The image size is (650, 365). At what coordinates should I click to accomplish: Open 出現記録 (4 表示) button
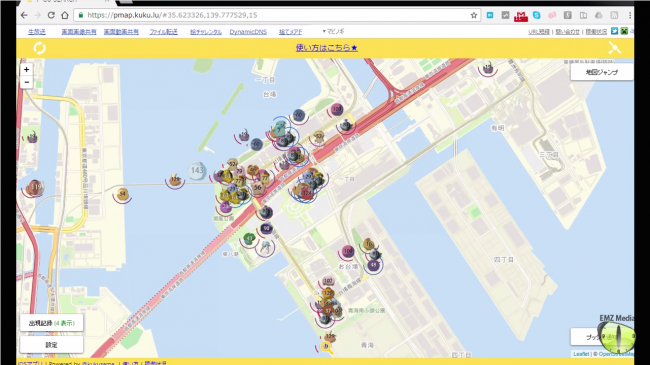click(x=51, y=323)
